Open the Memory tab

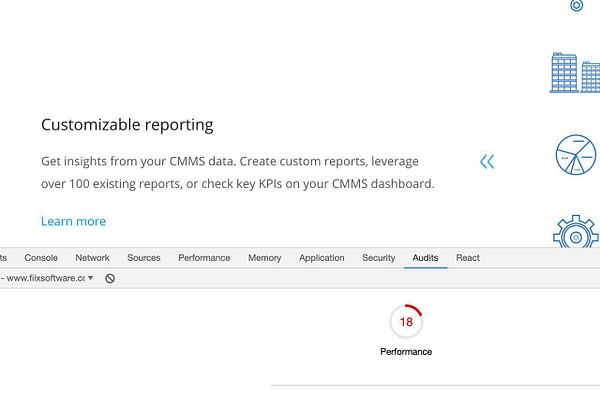(265, 258)
